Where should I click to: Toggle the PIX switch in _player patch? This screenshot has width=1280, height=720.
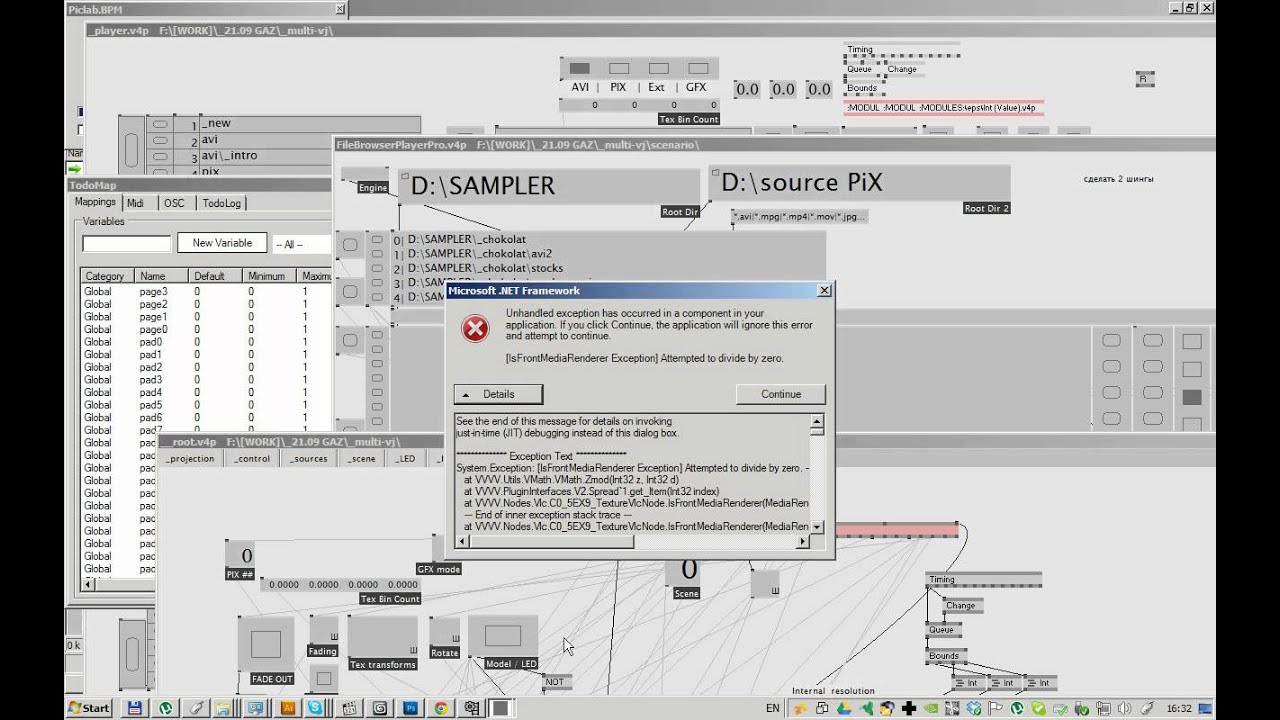point(619,69)
